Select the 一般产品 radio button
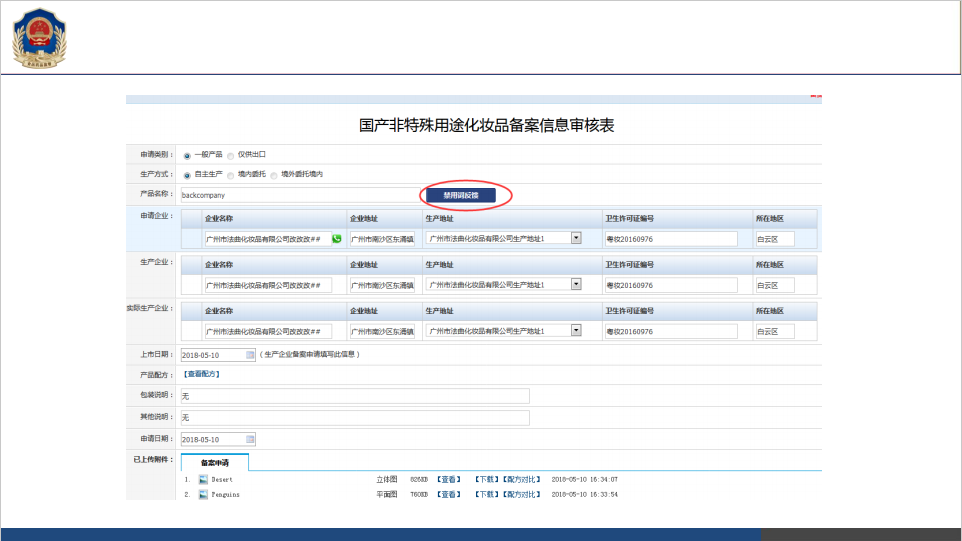962x541 pixels. pos(187,156)
